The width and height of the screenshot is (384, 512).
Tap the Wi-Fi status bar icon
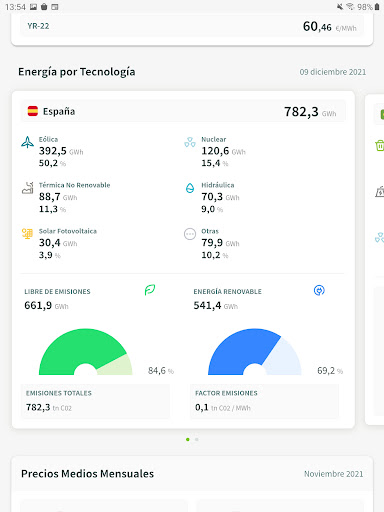pyautogui.click(x=350, y=7)
